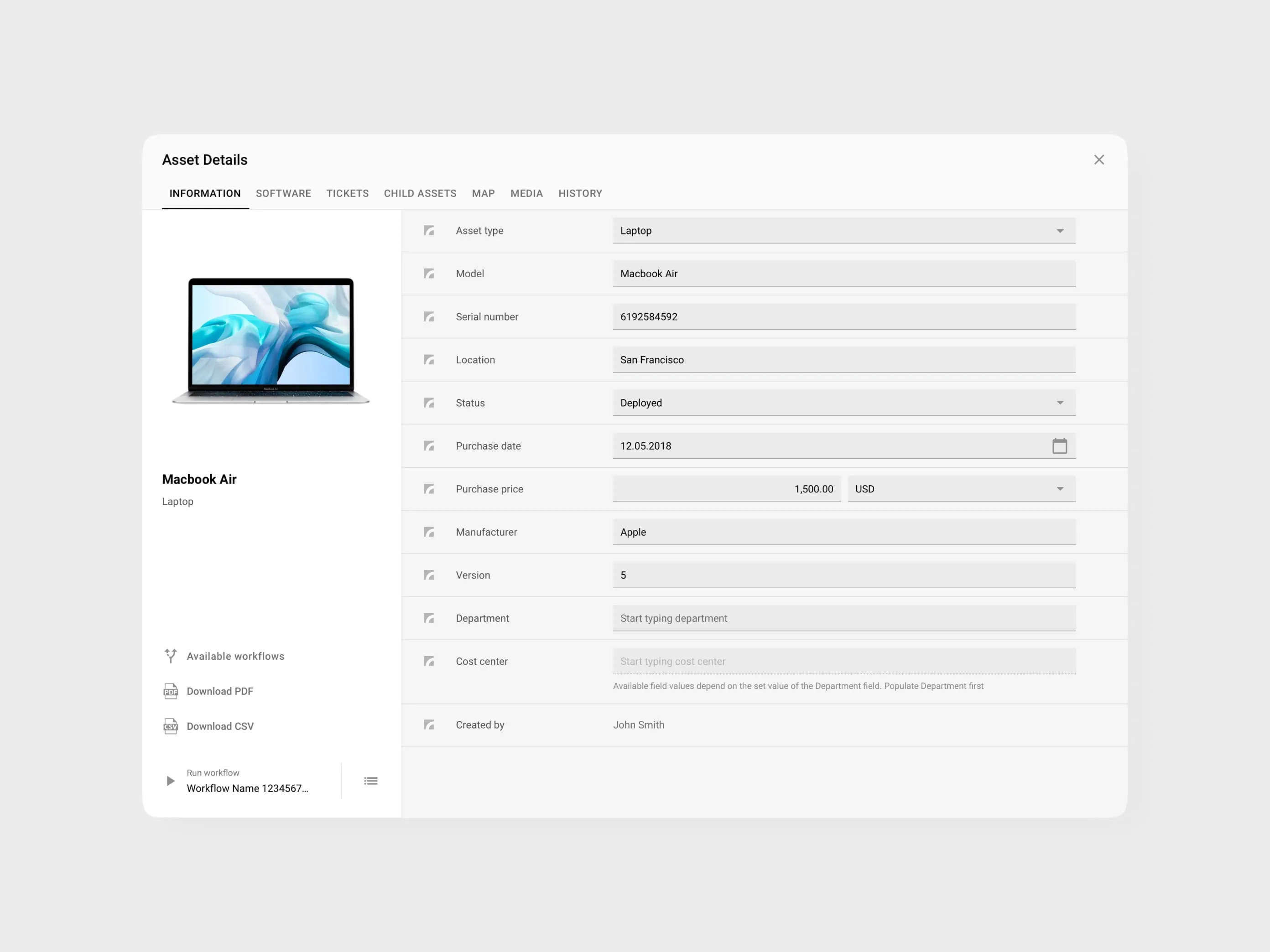The width and height of the screenshot is (1270, 952).
Task: Open the calendar icon for Purchase date
Action: [x=1060, y=446]
